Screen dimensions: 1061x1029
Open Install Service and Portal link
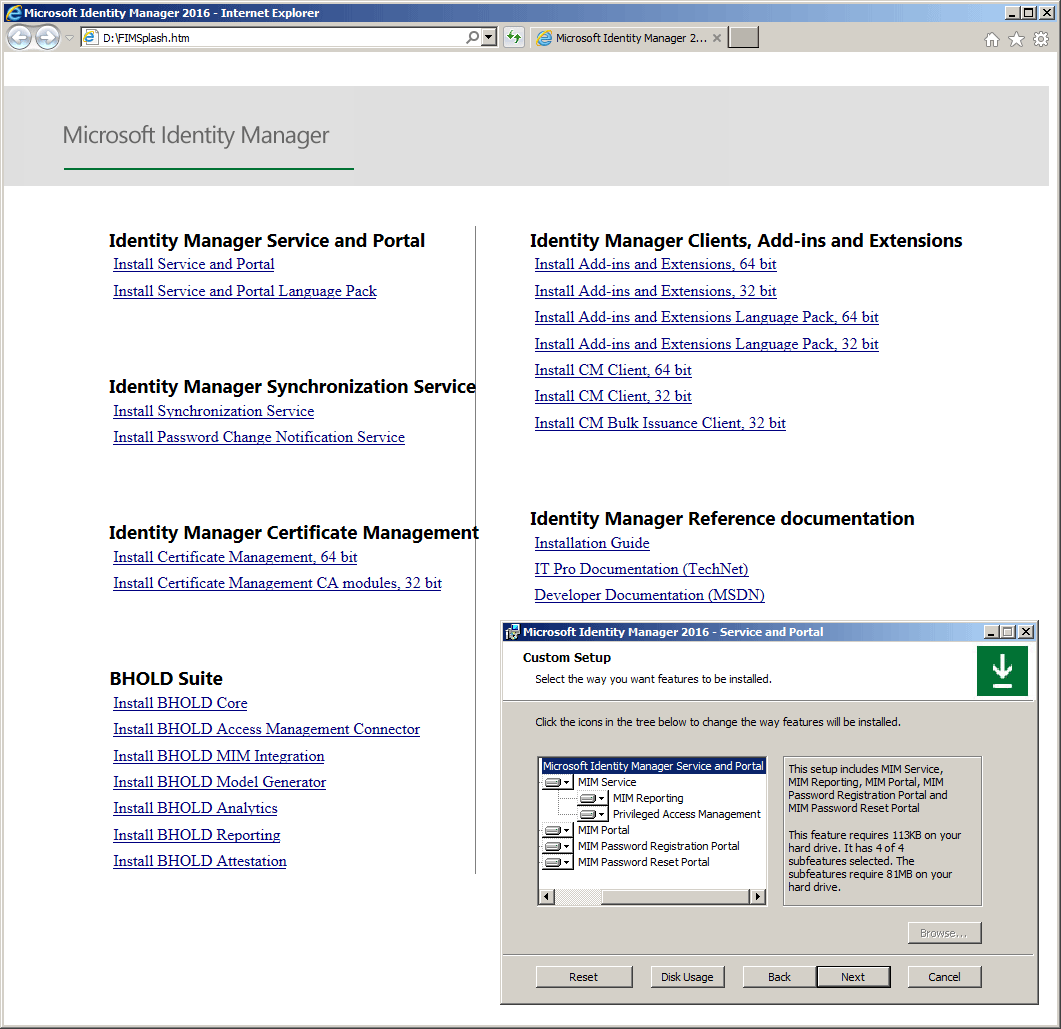coord(194,265)
